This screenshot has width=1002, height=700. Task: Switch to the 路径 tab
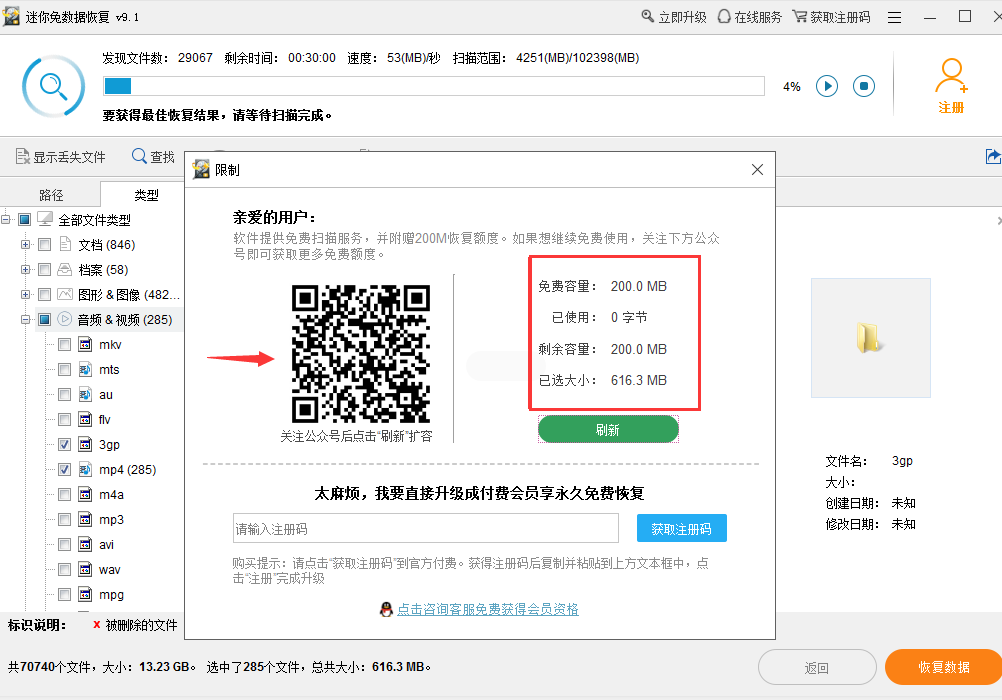point(51,194)
